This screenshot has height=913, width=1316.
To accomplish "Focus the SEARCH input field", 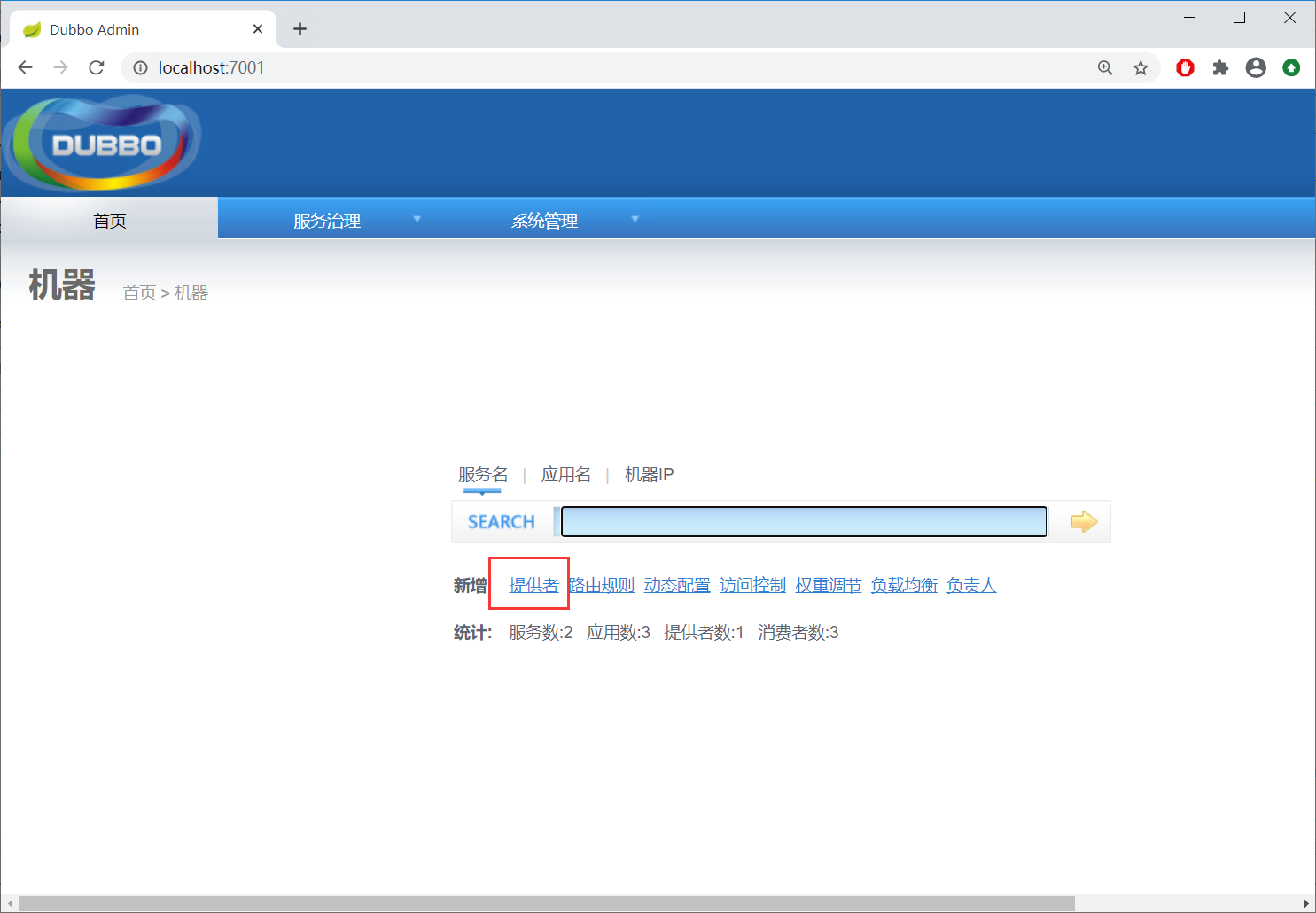I will pyautogui.click(x=804, y=521).
